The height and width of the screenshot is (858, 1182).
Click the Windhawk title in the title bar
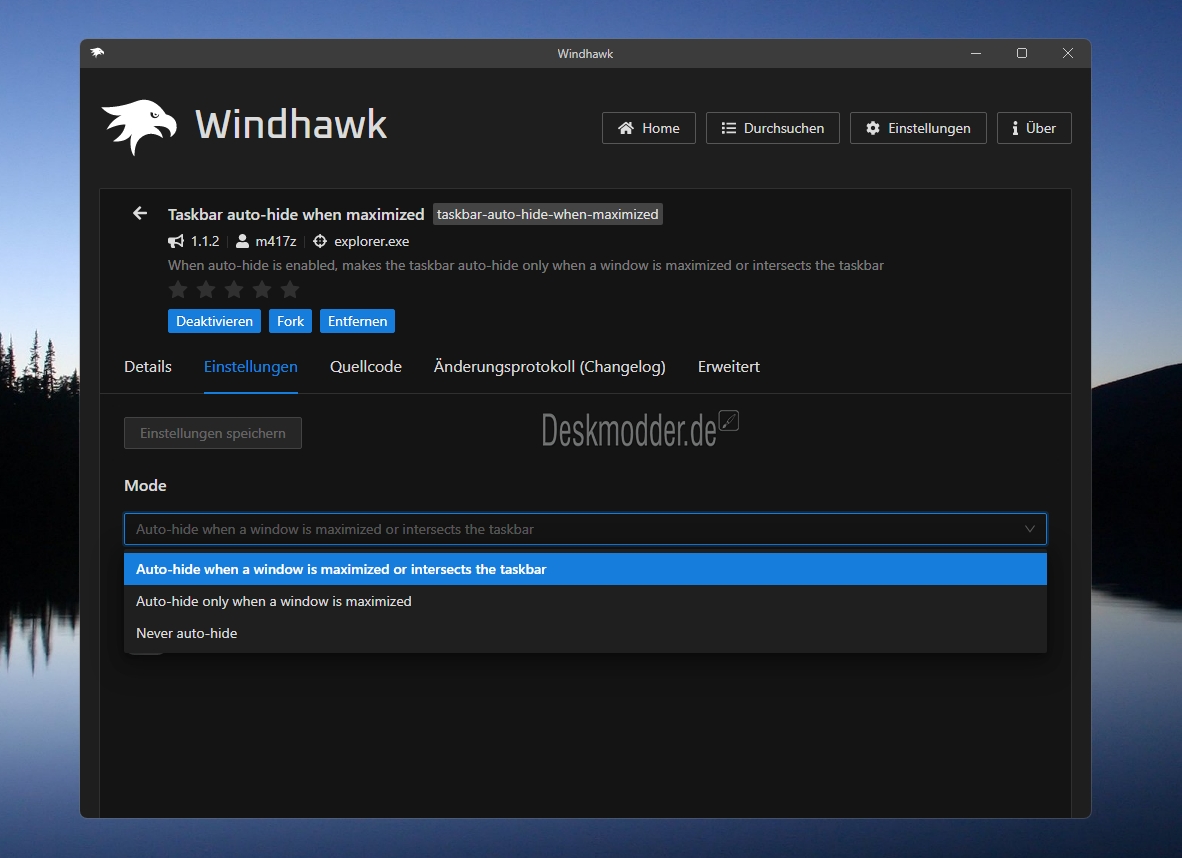tap(585, 54)
